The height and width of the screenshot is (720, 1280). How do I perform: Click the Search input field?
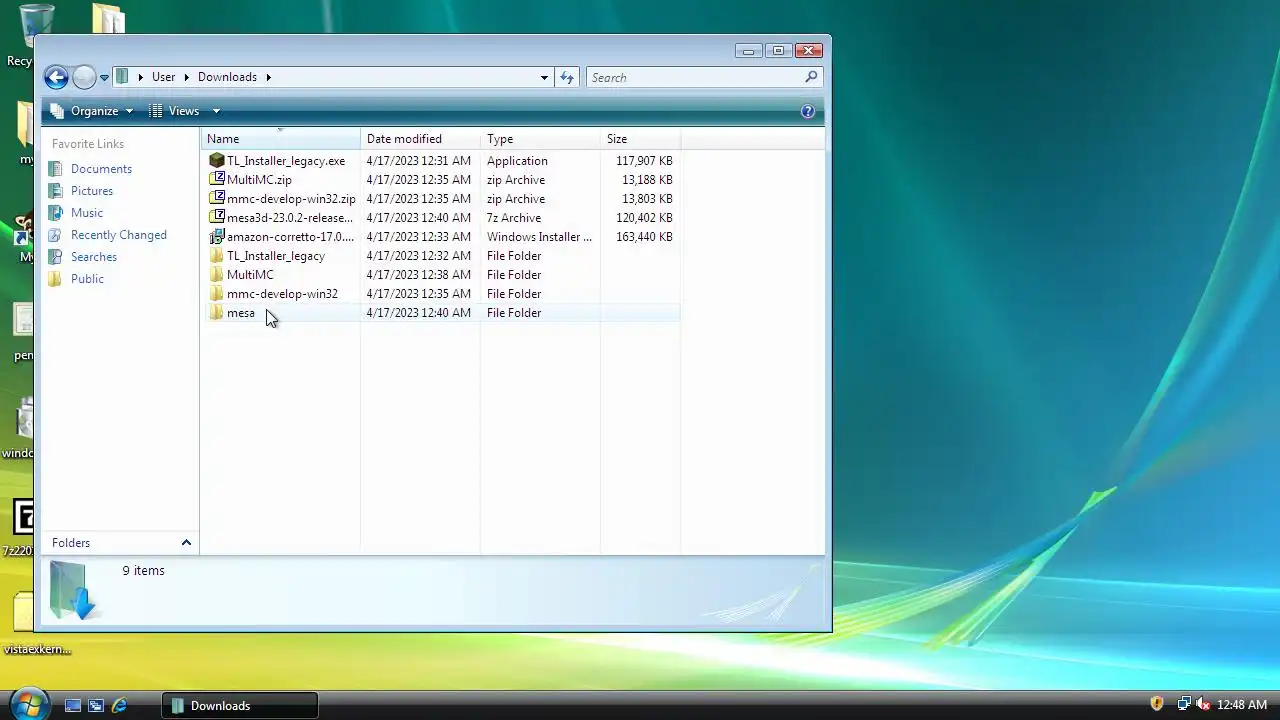695,77
